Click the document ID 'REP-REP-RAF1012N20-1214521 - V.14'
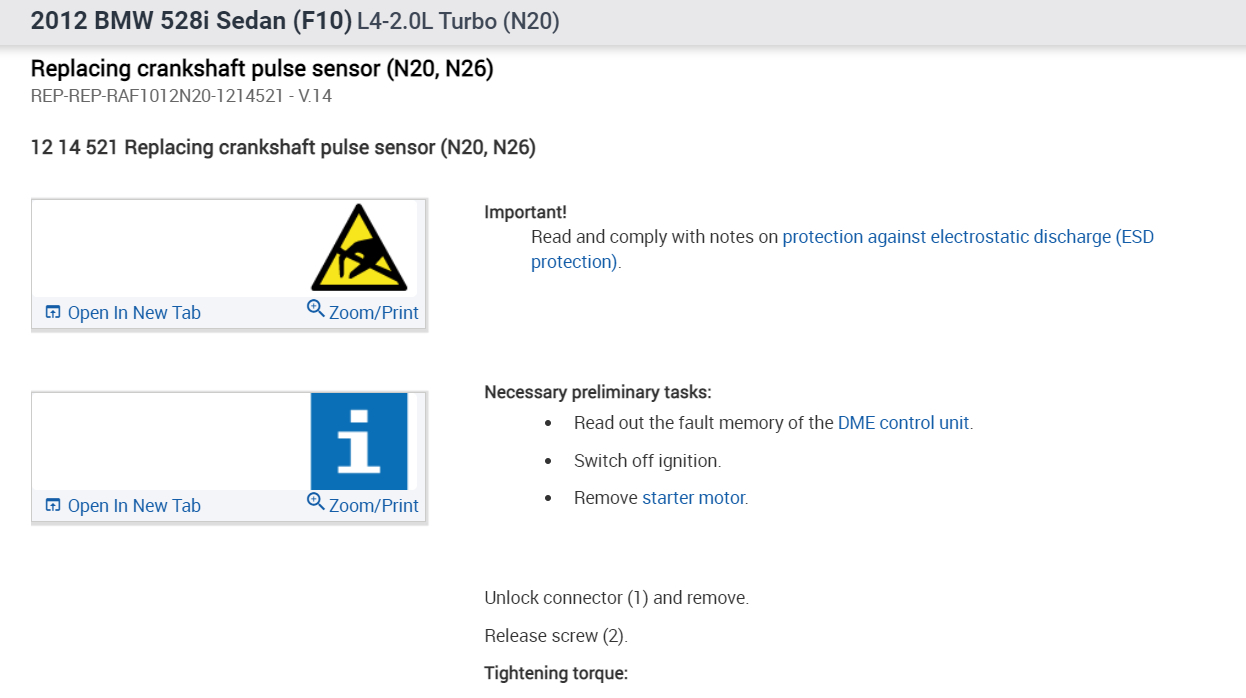This screenshot has width=1246, height=698. (x=181, y=97)
